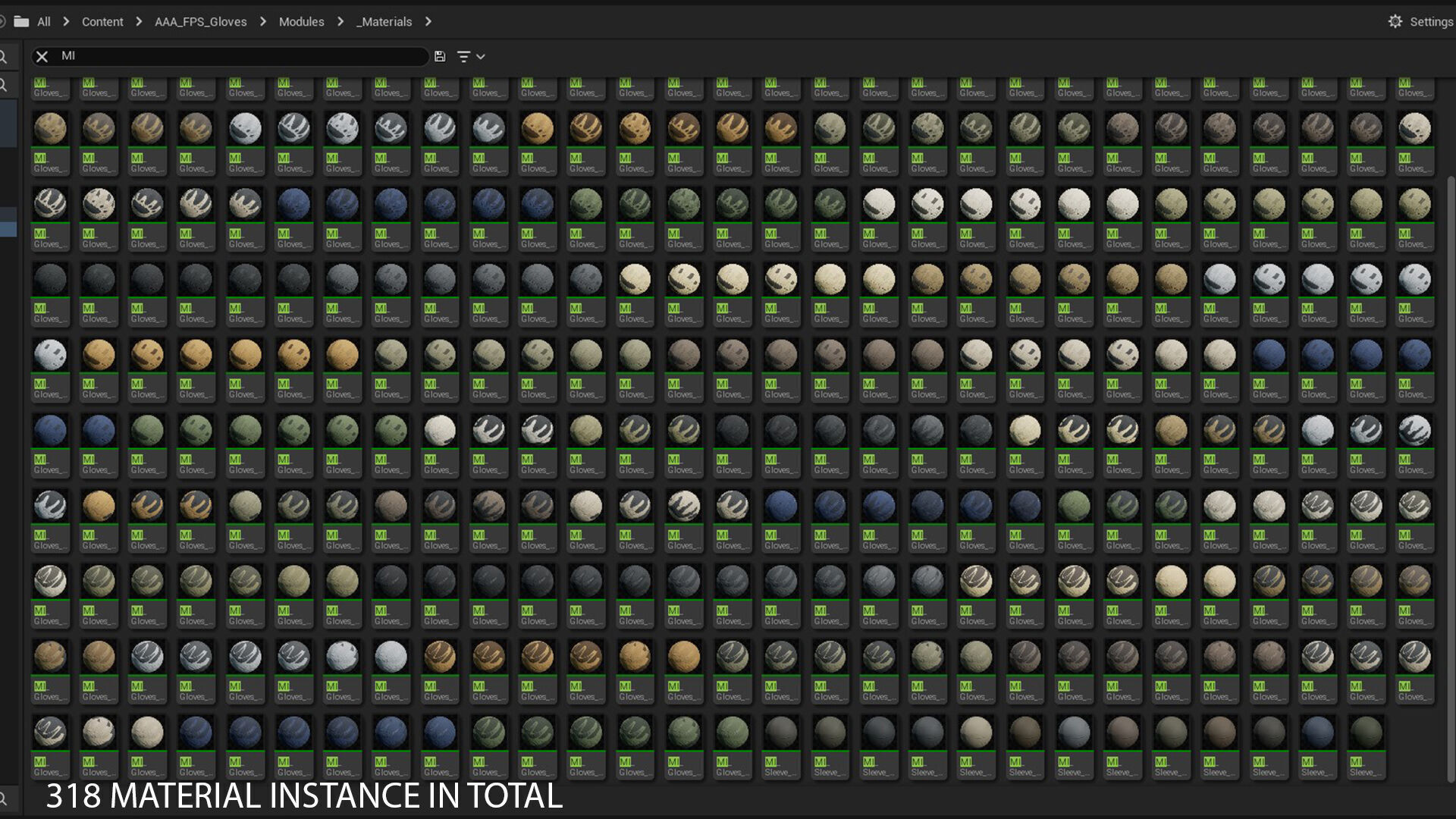Go to the Content breadcrumb folder

(102, 22)
